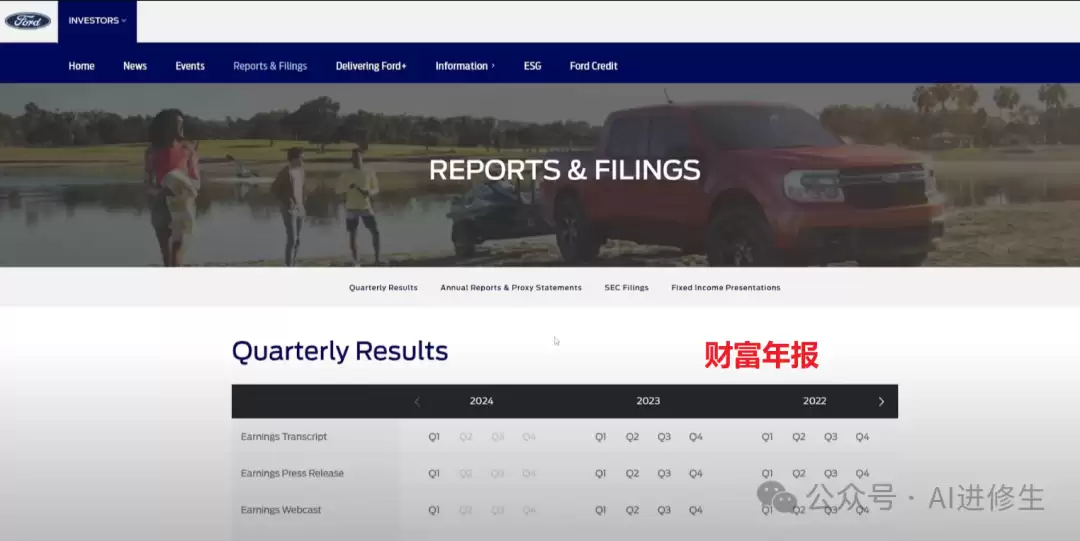Open 2022 Q3 Earnings Transcript
Image resolution: width=1080 pixels, height=541 pixels.
point(831,437)
